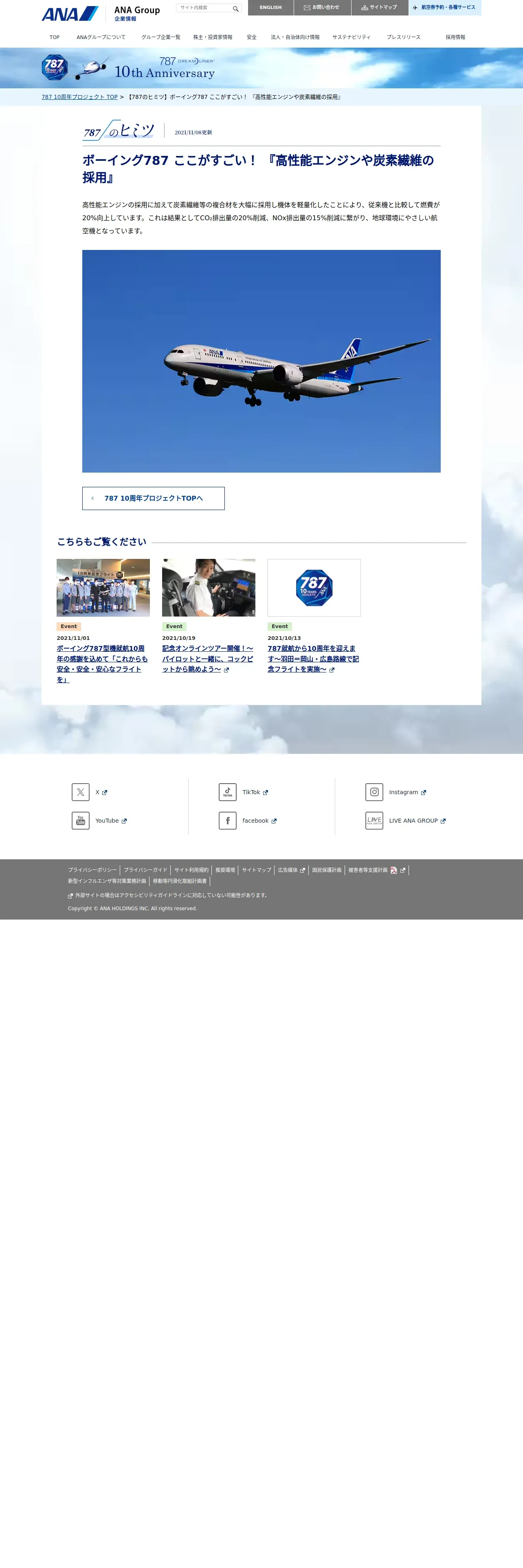The height and width of the screenshot is (1568, 523).
Task: Click the TikTok social icon
Action: point(228,792)
